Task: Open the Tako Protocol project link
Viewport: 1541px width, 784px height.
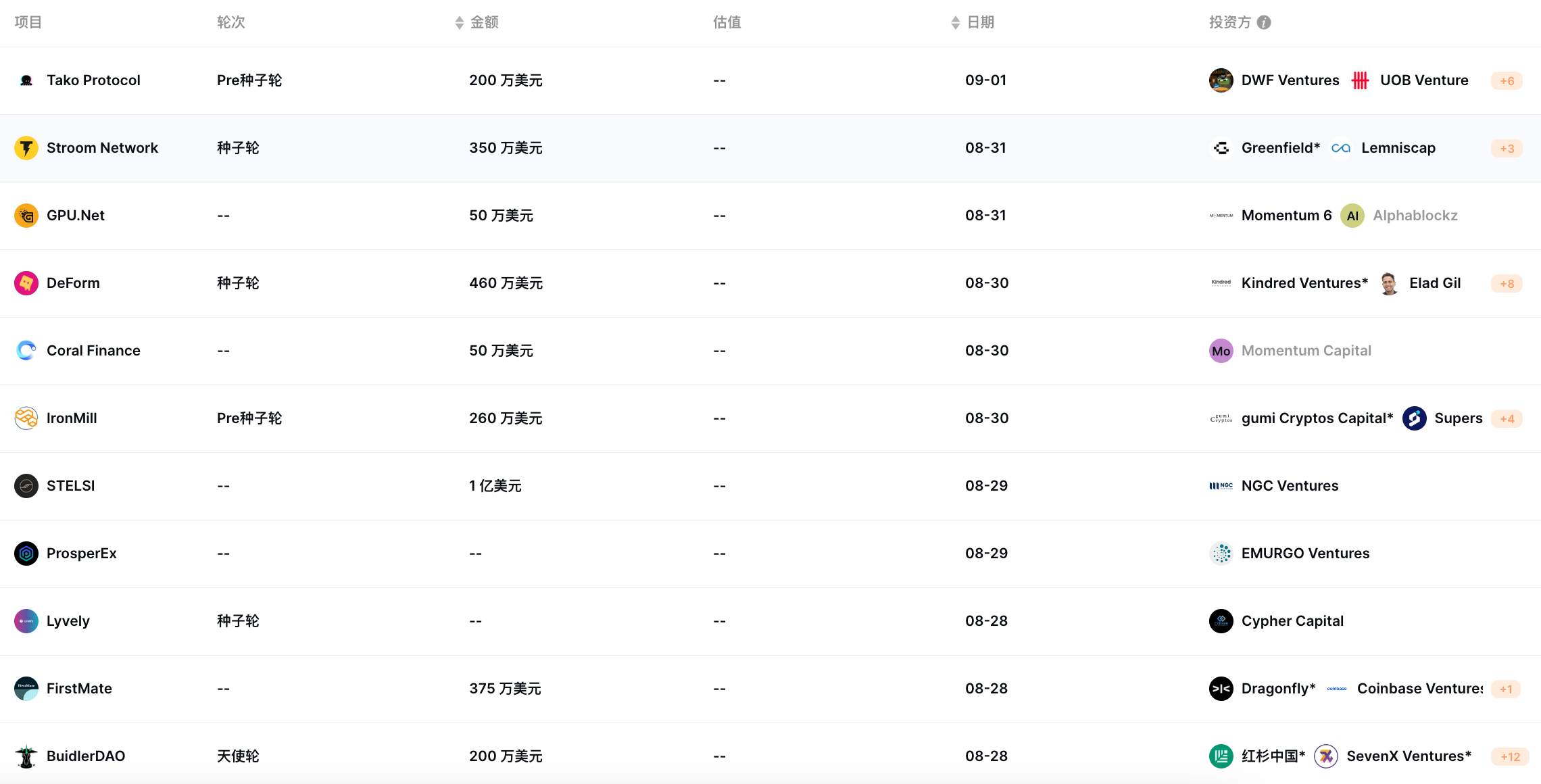Action: 93,80
